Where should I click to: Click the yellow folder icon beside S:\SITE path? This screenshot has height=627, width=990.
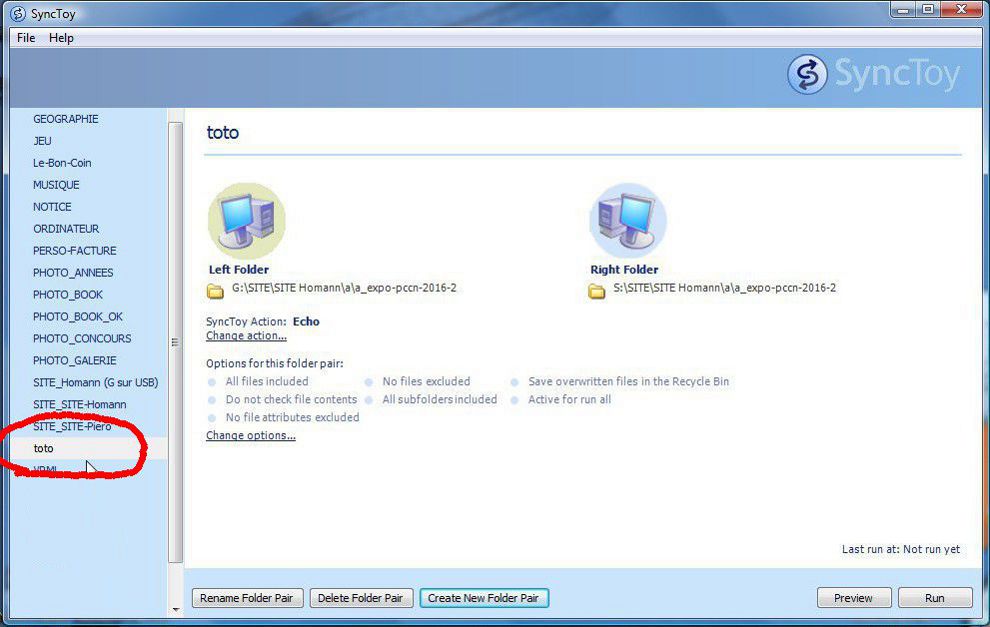pos(597,291)
